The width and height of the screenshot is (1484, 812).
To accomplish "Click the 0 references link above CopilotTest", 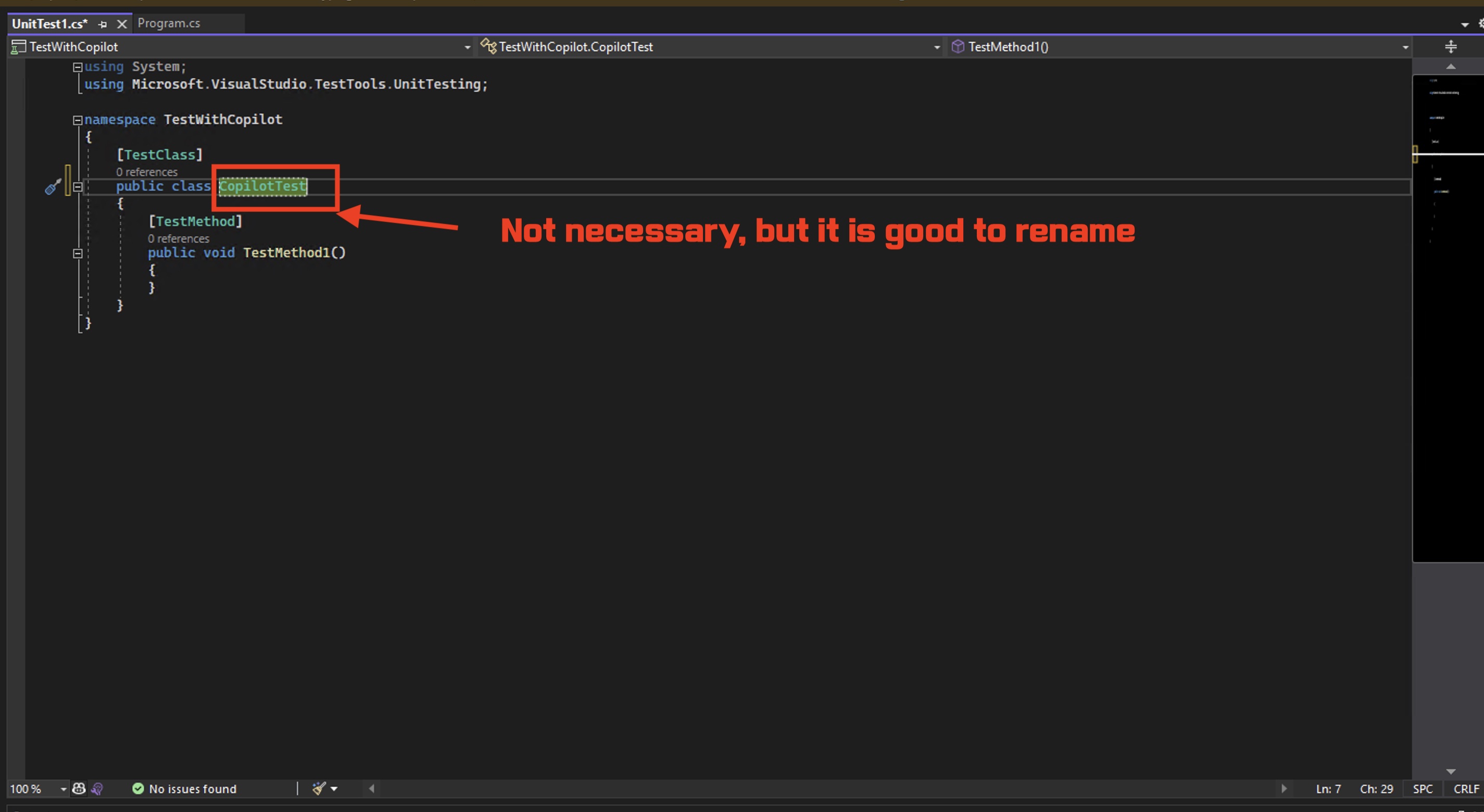I will tap(146, 172).
